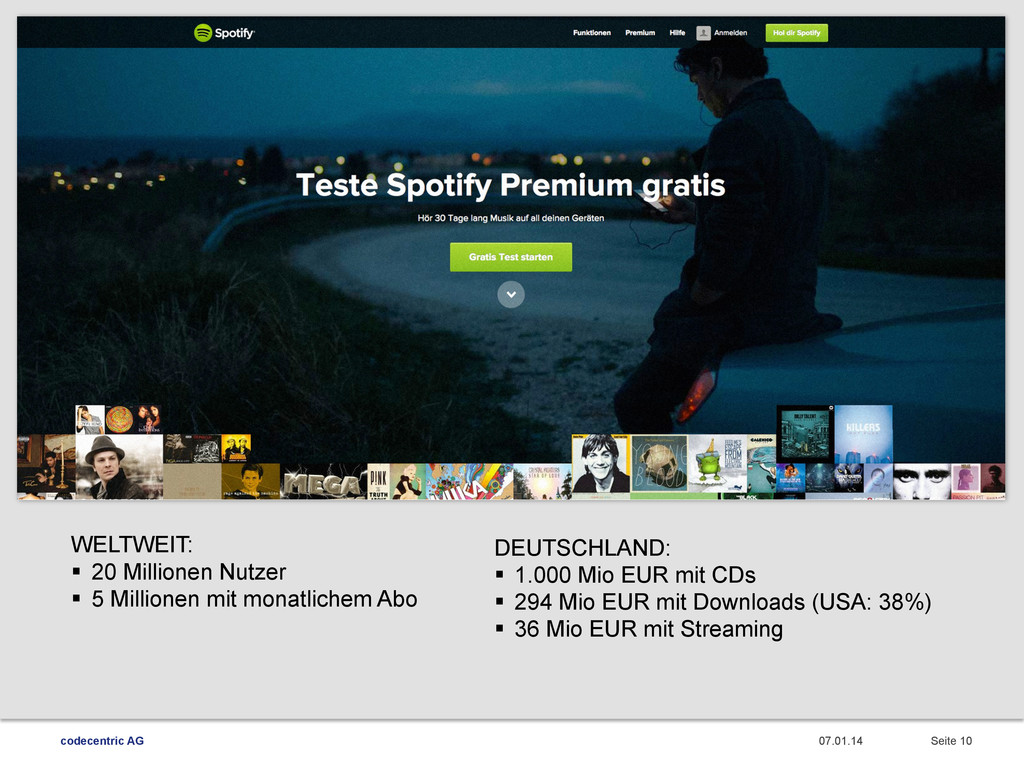Click the Anmelden login link
1024x768 pixels.
click(730, 33)
